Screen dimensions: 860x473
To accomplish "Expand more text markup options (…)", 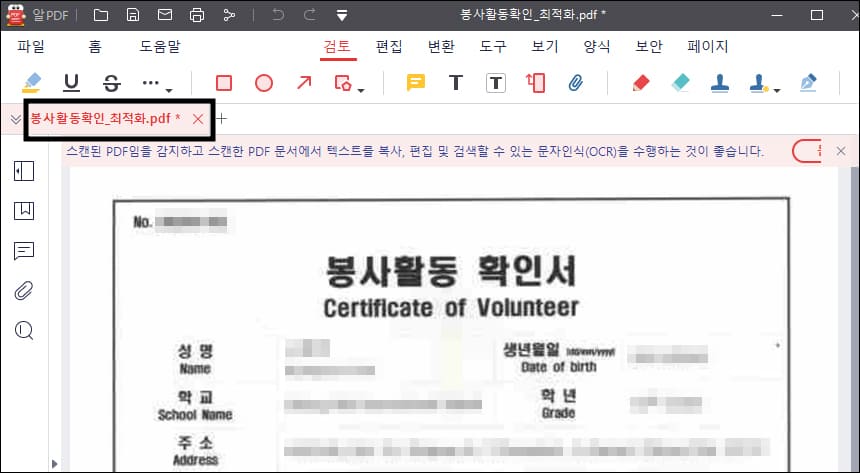I will 156,84.
